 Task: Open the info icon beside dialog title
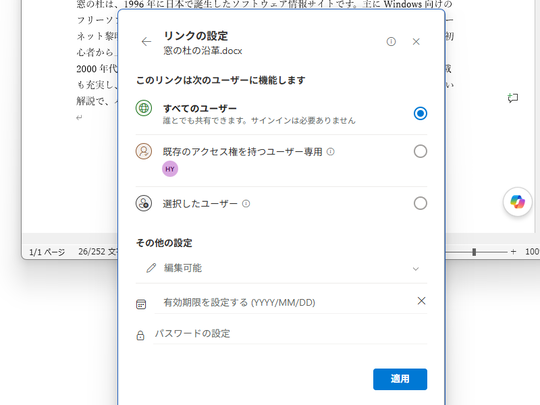pos(391,42)
